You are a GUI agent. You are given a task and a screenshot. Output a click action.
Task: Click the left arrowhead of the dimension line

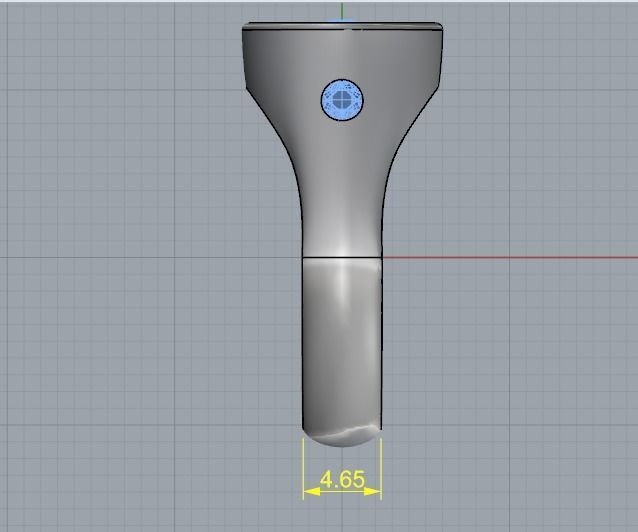[312, 492]
